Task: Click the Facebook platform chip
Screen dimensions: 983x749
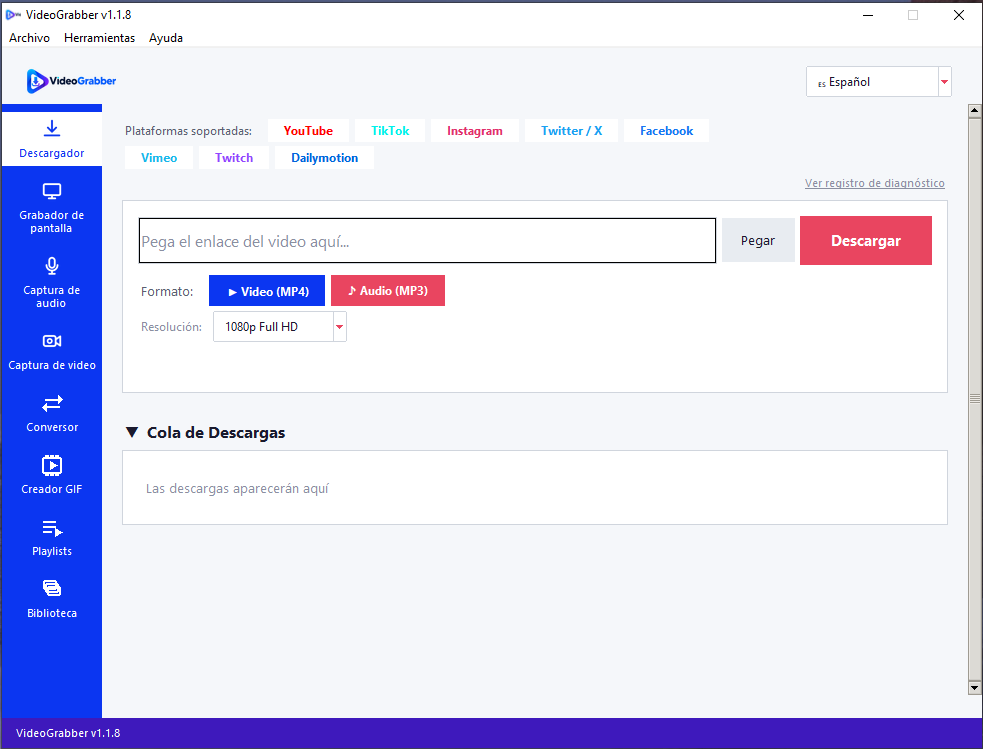Action: [666, 131]
